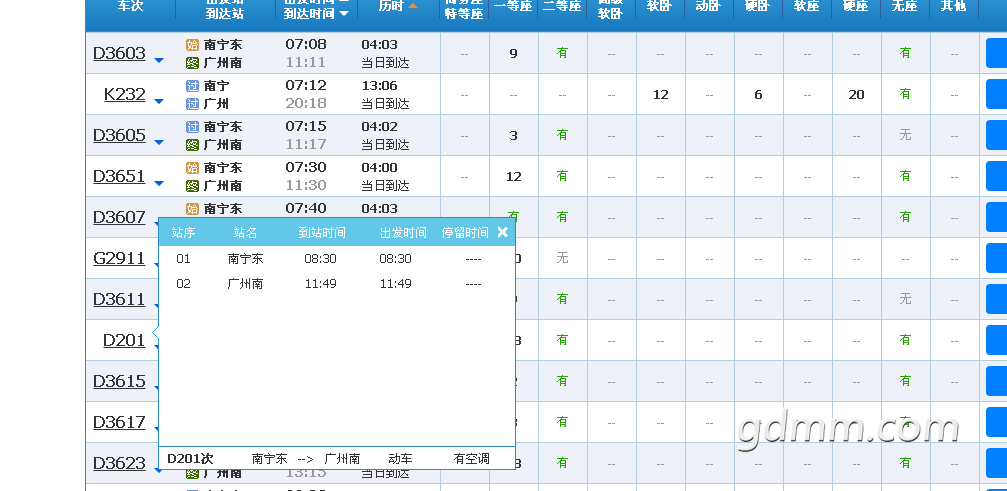The width and height of the screenshot is (1007, 491).
Task: Open train D3605 link
Action: point(119,135)
